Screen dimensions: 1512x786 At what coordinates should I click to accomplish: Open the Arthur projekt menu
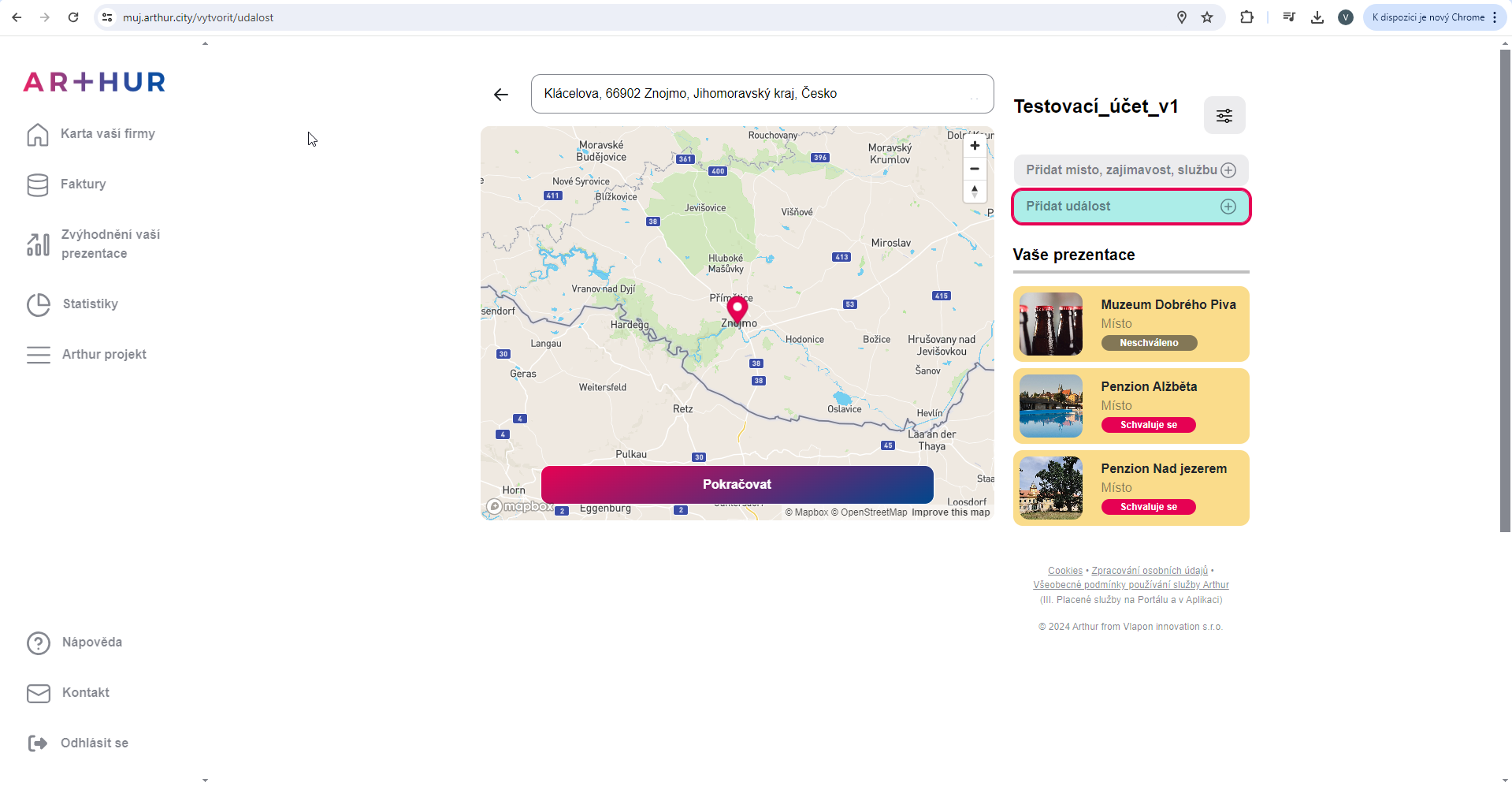[x=104, y=355]
